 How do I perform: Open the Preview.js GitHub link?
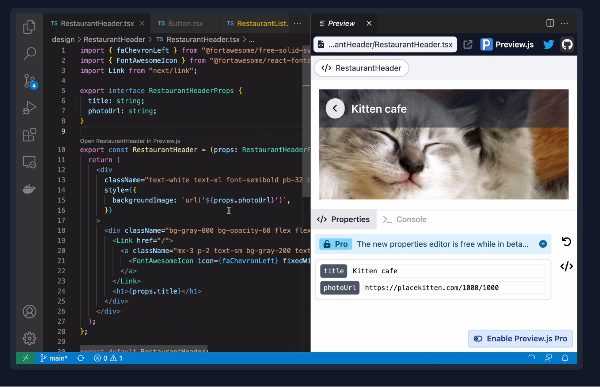(567, 44)
